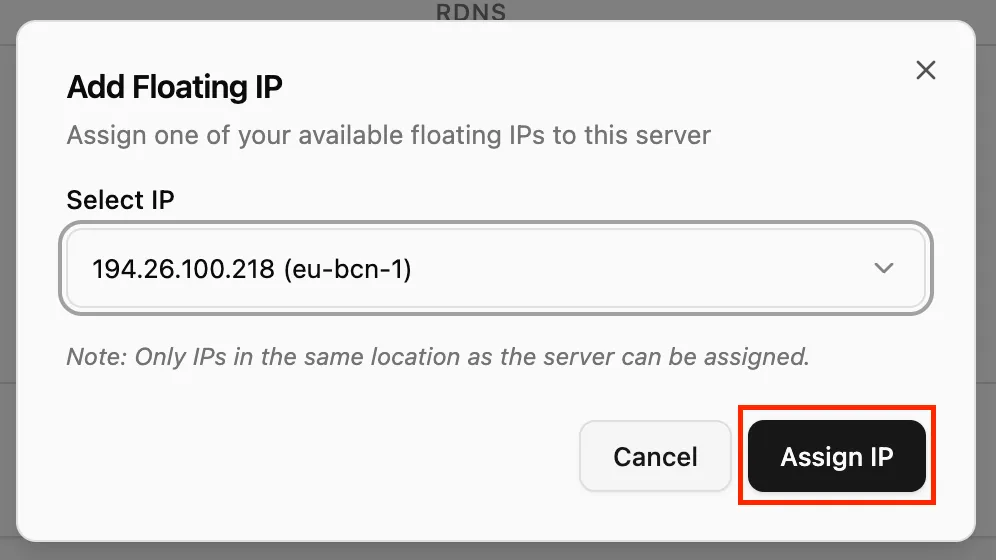Close the Add Floating IP dialog

click(926, 70)
